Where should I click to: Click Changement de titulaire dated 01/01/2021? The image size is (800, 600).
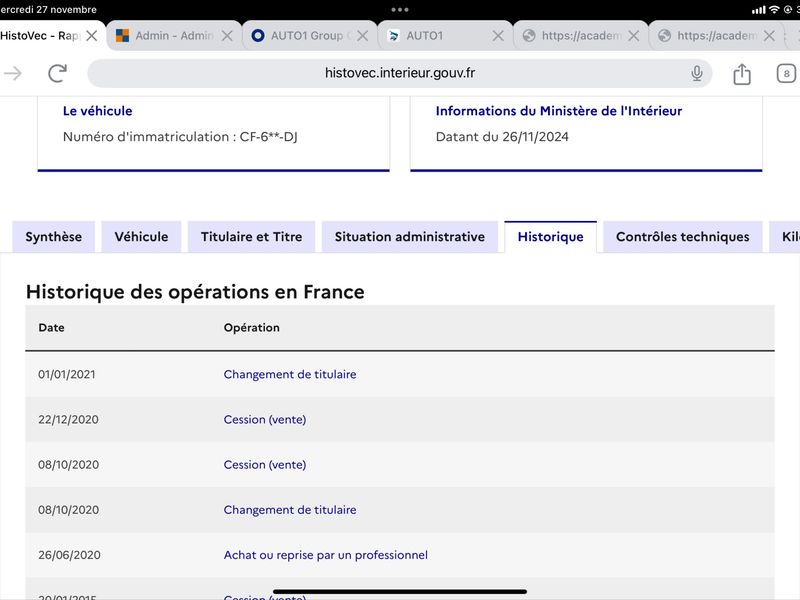click(x=290, y=374)
